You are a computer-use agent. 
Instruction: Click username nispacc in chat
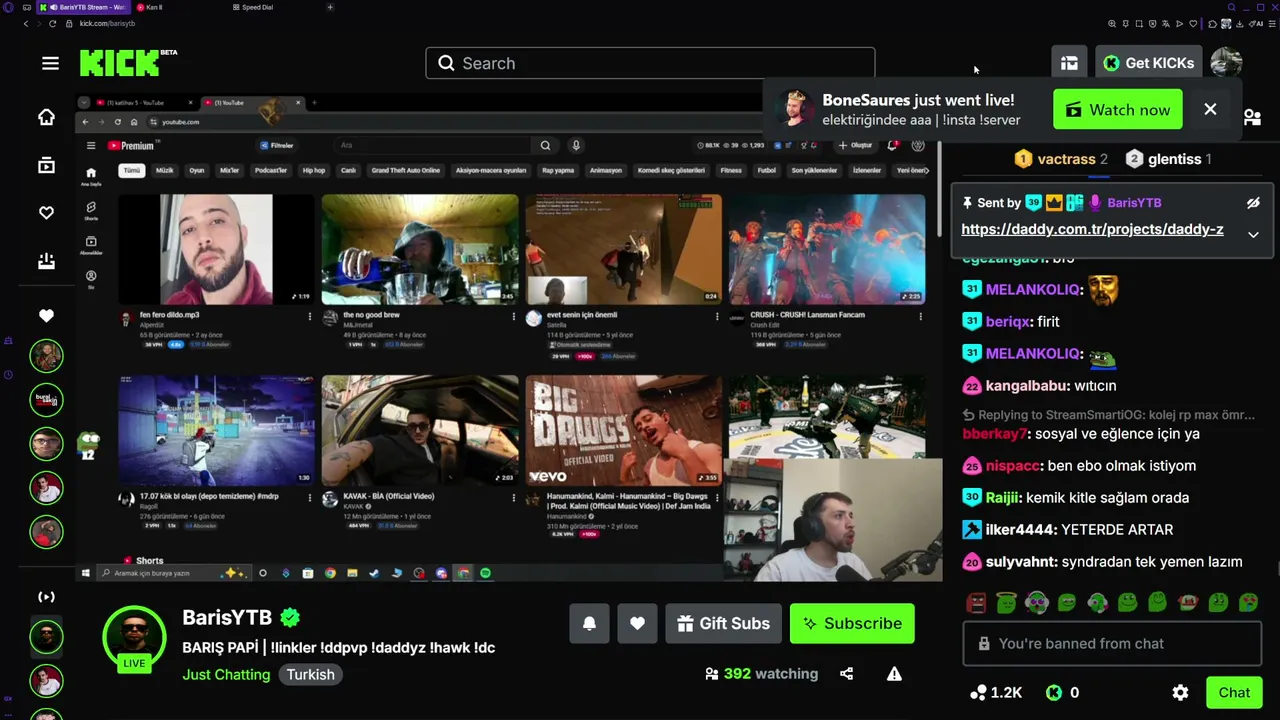tap(1012, 466)
